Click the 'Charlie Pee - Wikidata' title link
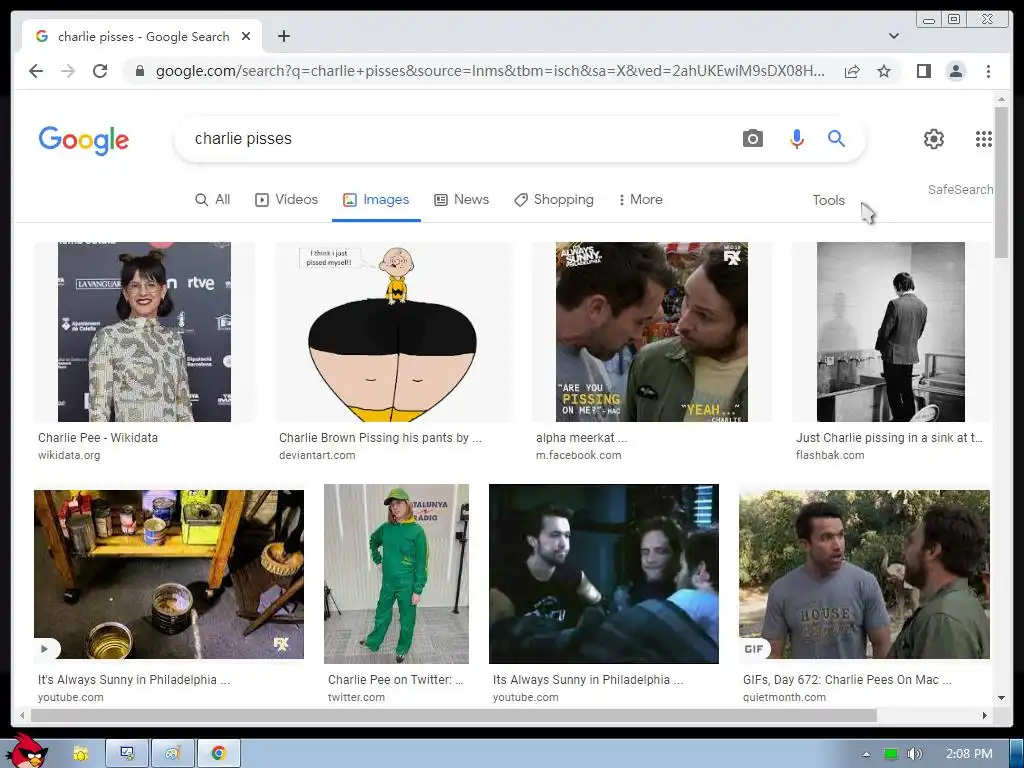This screenshot has height=768, width=1024. point(98,438)
